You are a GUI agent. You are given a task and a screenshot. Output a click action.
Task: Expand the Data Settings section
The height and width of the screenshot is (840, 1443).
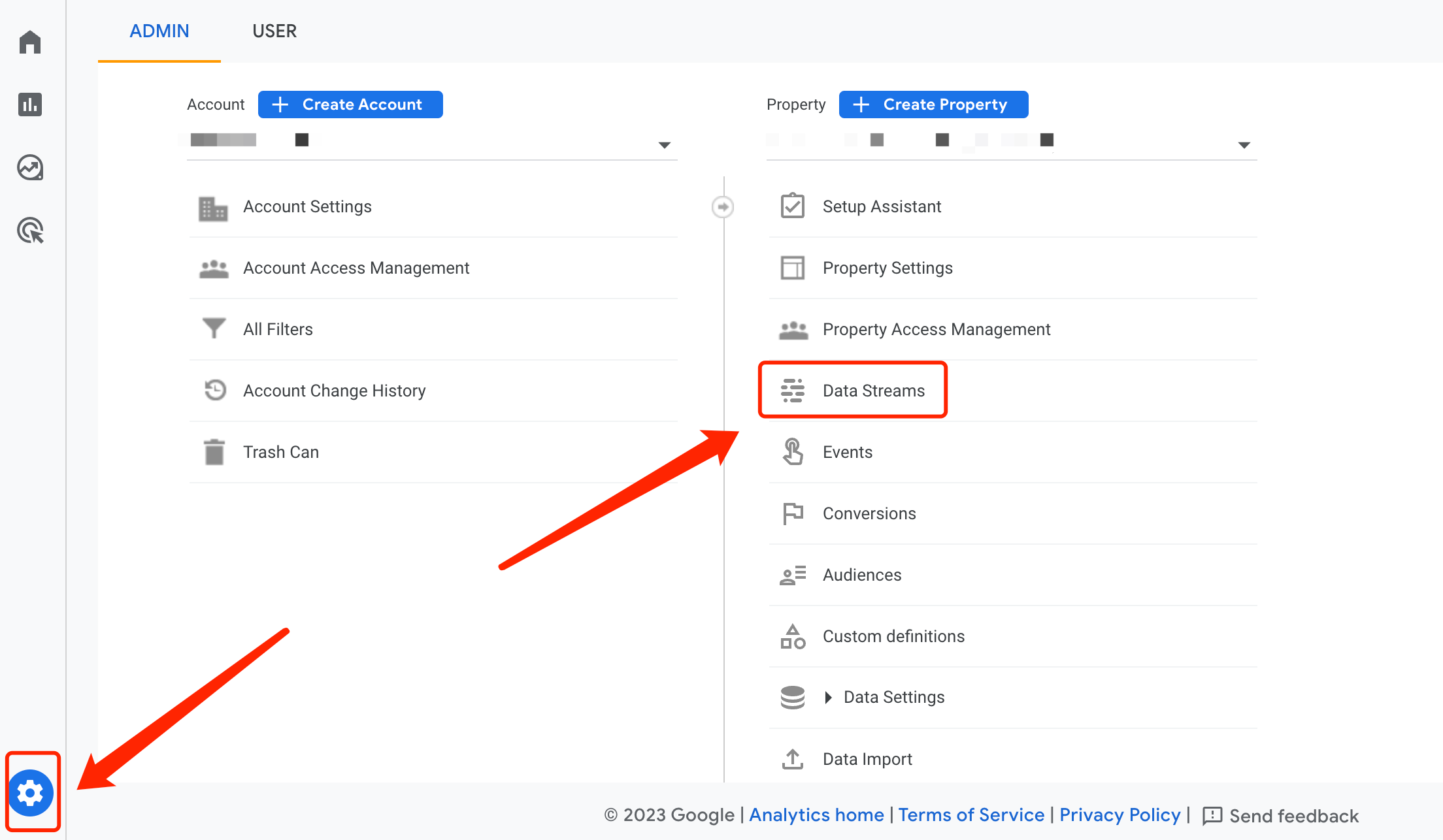click(x=829, y=698)
